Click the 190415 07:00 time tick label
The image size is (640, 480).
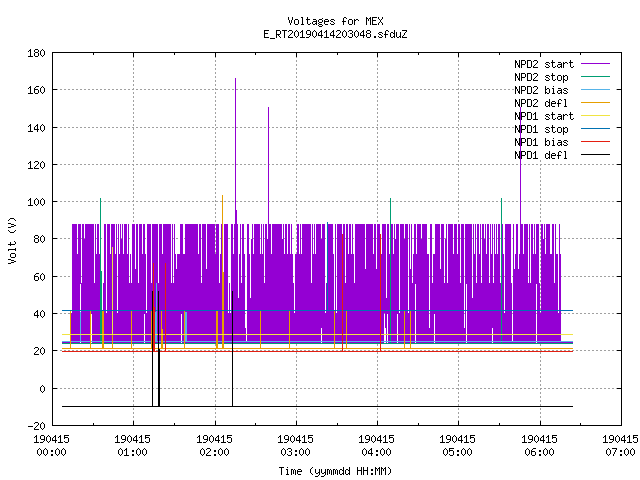point(620,446)
